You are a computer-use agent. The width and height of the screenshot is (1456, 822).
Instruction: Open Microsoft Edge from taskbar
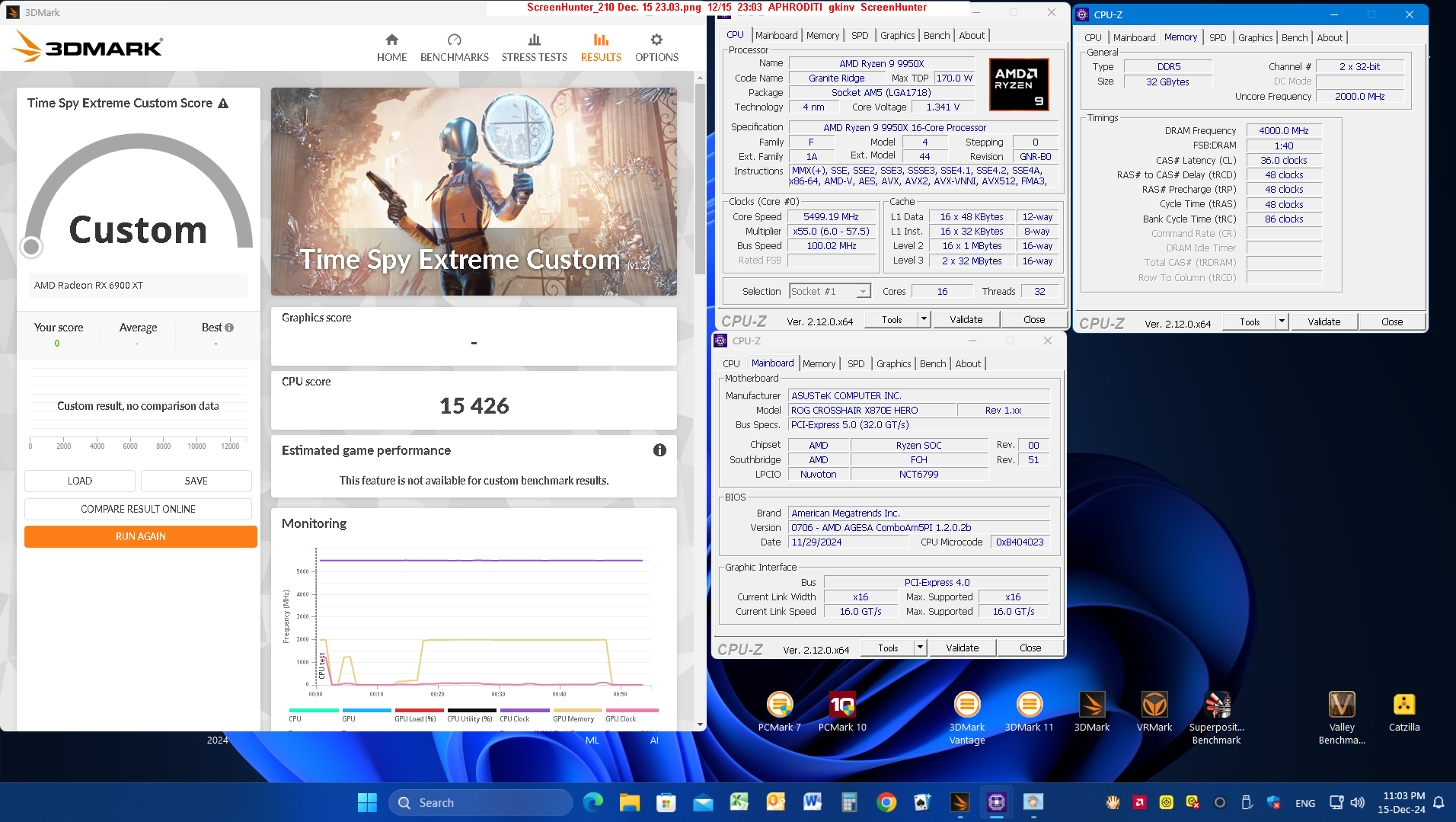(592, 802)
